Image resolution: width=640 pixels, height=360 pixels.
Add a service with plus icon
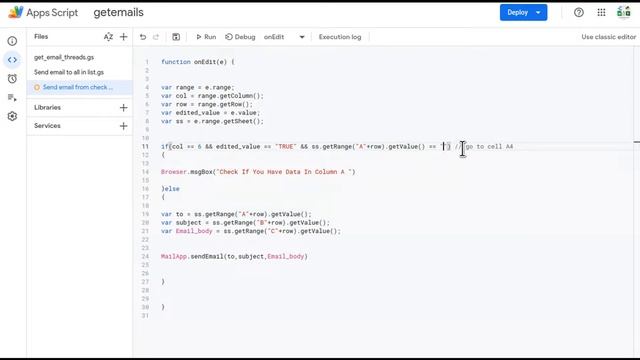click(123, 126)
